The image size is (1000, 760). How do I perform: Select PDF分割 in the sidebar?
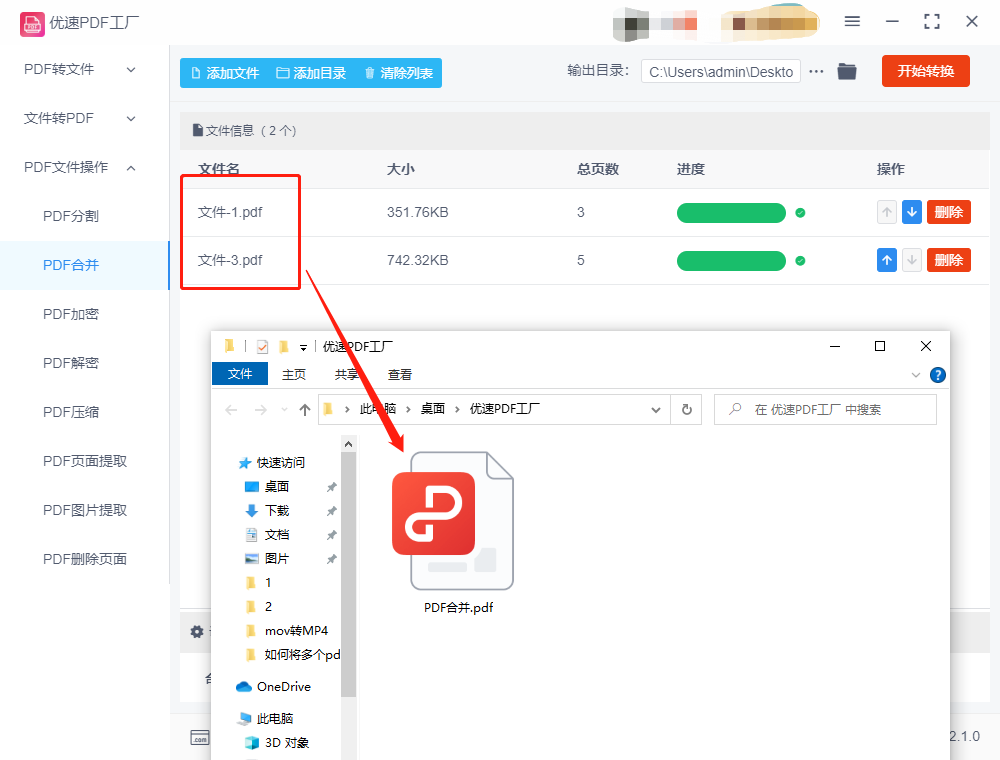(71, 216)
